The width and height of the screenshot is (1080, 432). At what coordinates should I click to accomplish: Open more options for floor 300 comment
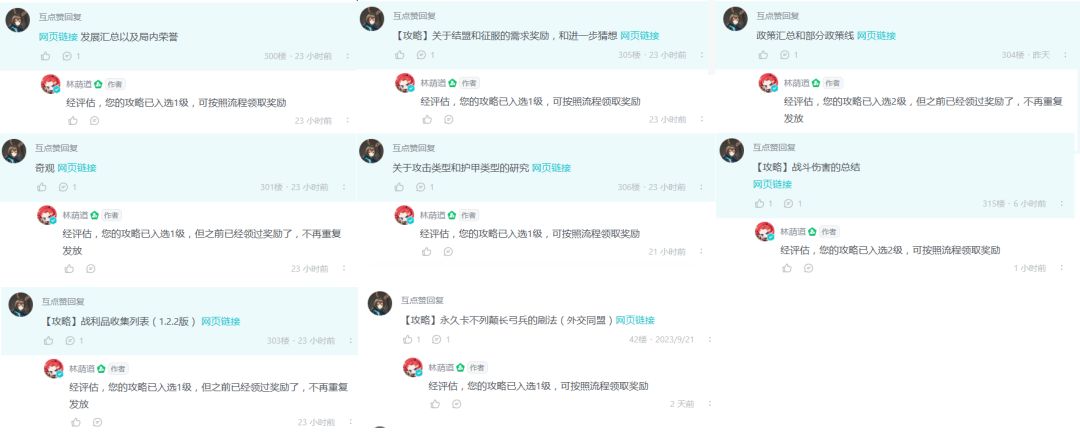[x=348, y=56]
